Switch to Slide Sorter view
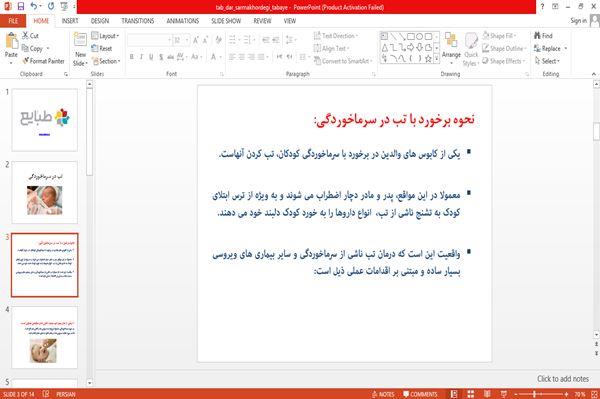600x399 pixels. pos(471,394)
